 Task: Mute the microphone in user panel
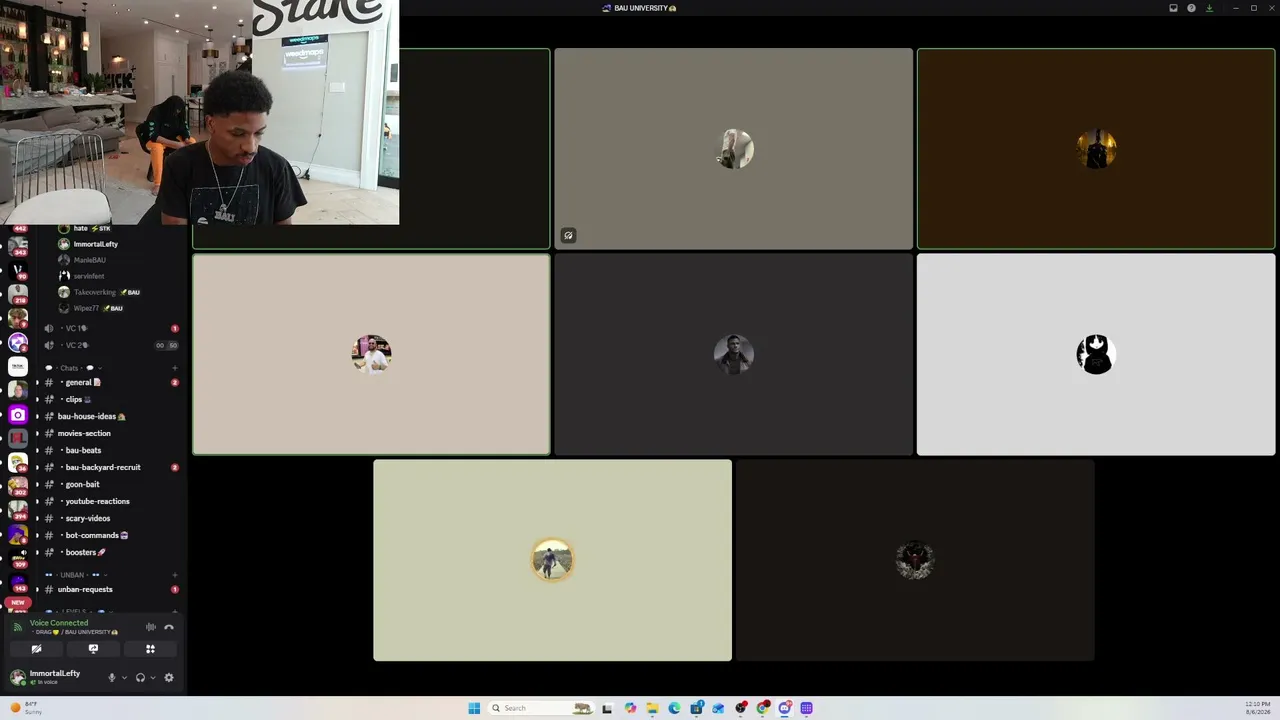pos(112,677)
